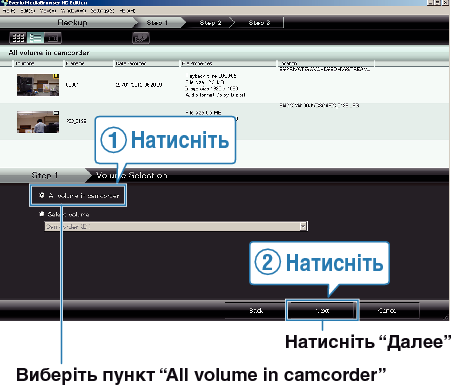The height and width of the screenshot is (385, 451).
Task: Select the second video thumbnail
Action: point(38,122)
